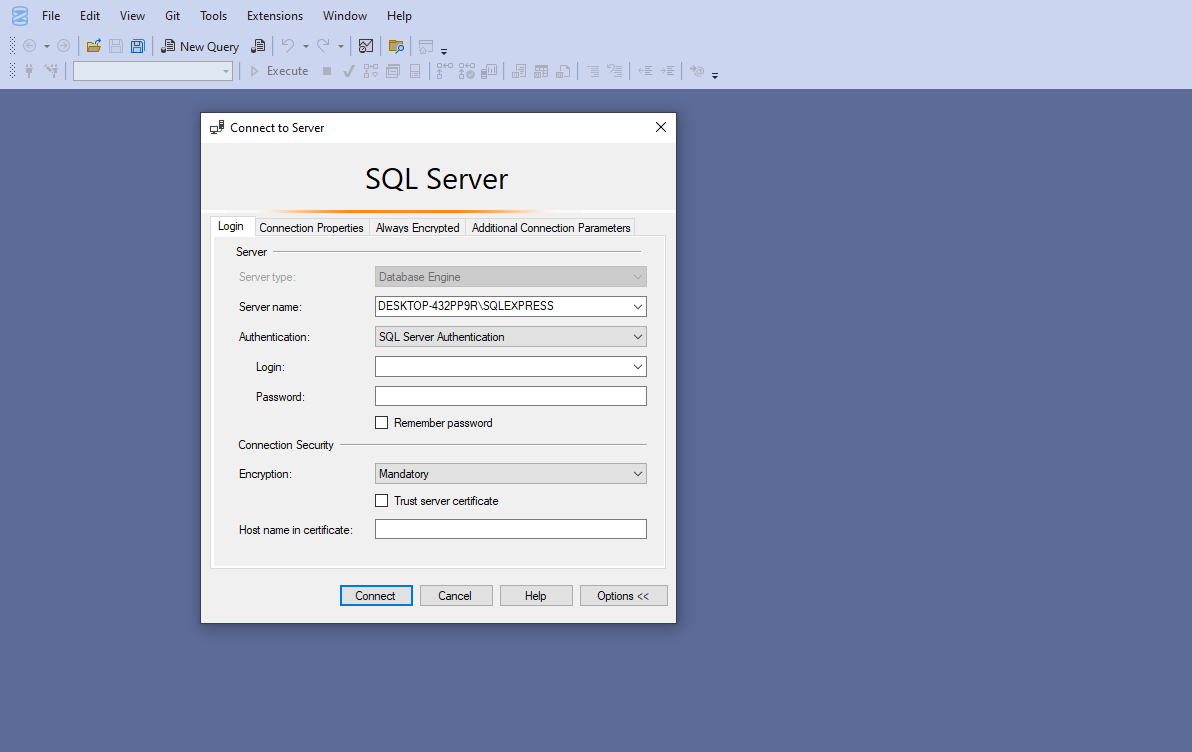Expand the Encryption dropdown
This screenshot has height=752, width=1192.
pyautogui.click(x=637, y=474)
